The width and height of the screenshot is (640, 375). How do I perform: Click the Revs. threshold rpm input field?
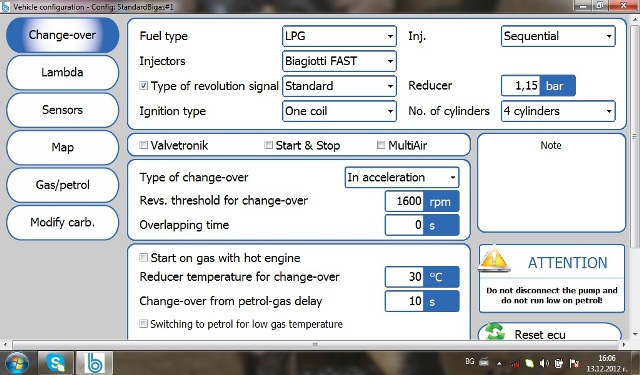(404, 201)
